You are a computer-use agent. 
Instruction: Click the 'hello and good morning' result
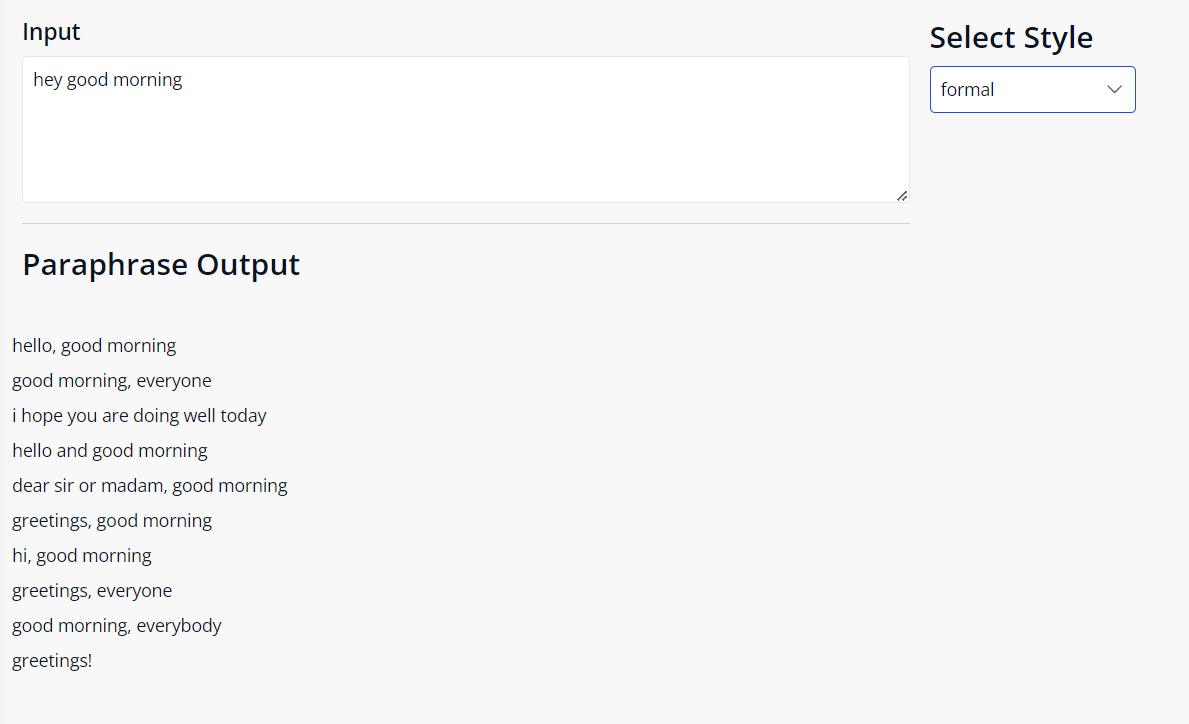pyautogui.click(x=110, y=450)
